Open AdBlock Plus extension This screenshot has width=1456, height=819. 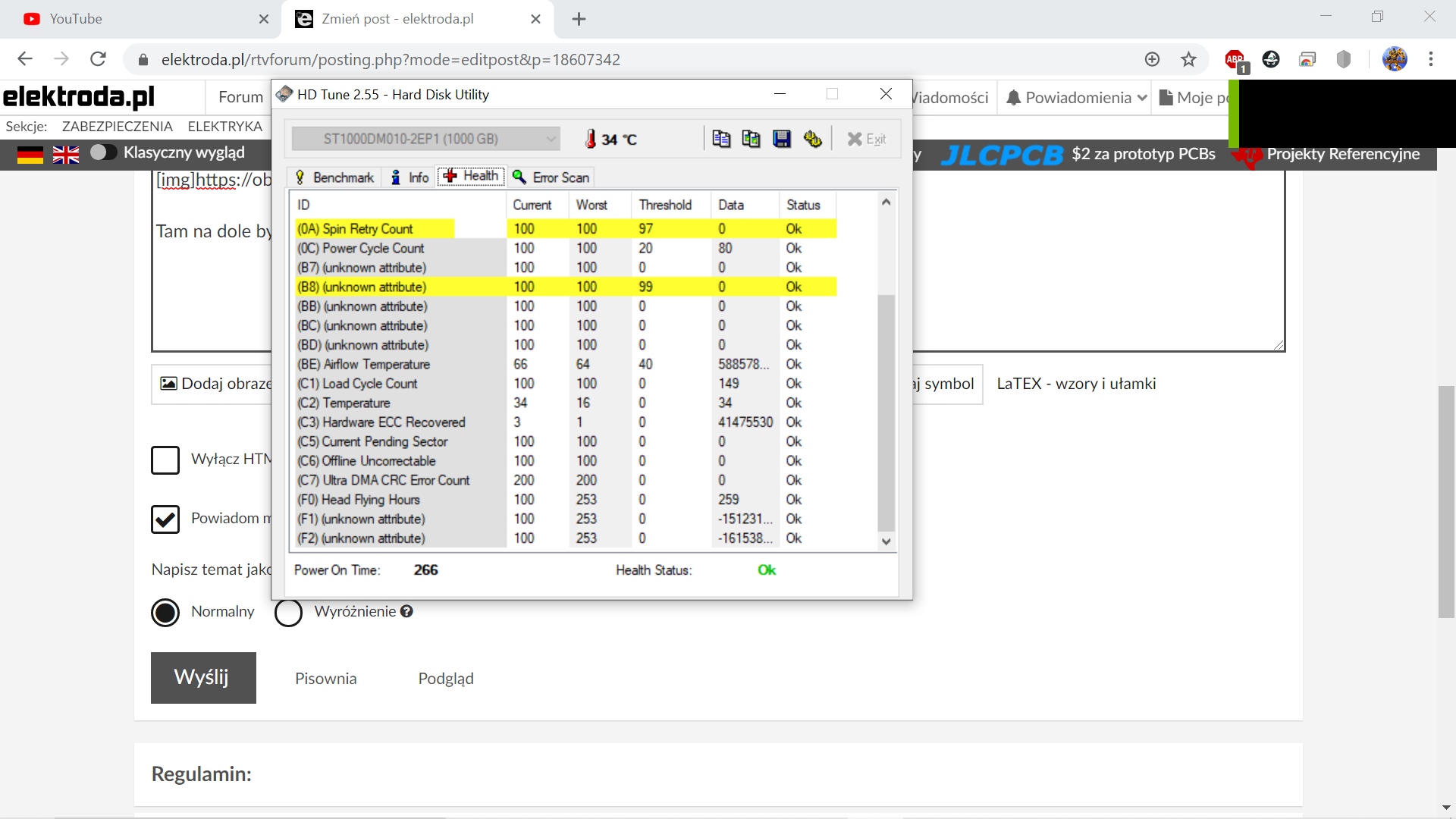tap(1235, 60)
